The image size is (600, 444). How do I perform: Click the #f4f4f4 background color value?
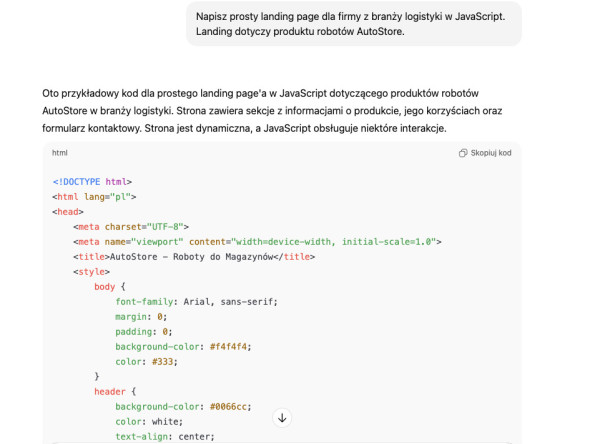[231, 347]
